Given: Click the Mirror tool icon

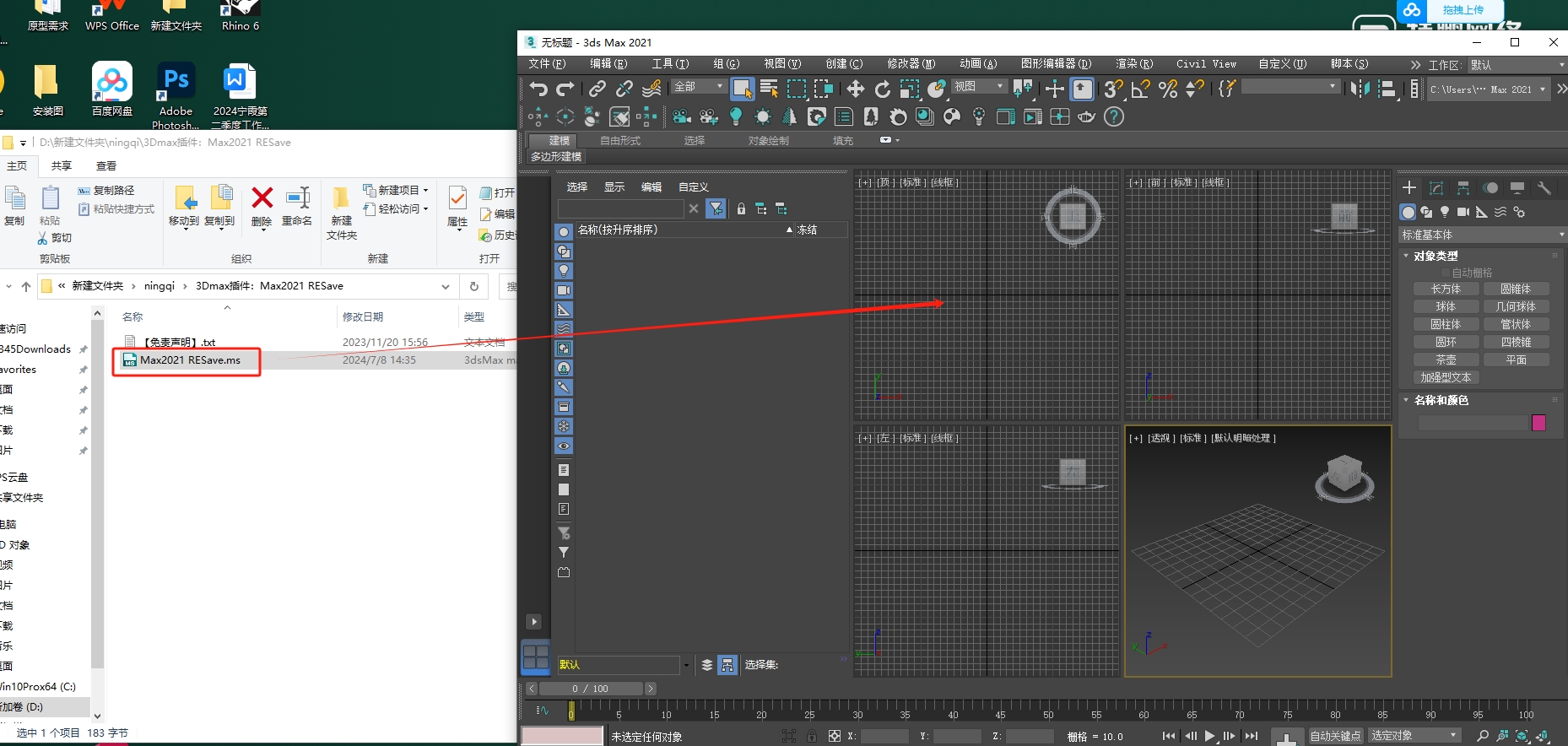Looking at the screenshot, I should click(x=1359, y=89).
